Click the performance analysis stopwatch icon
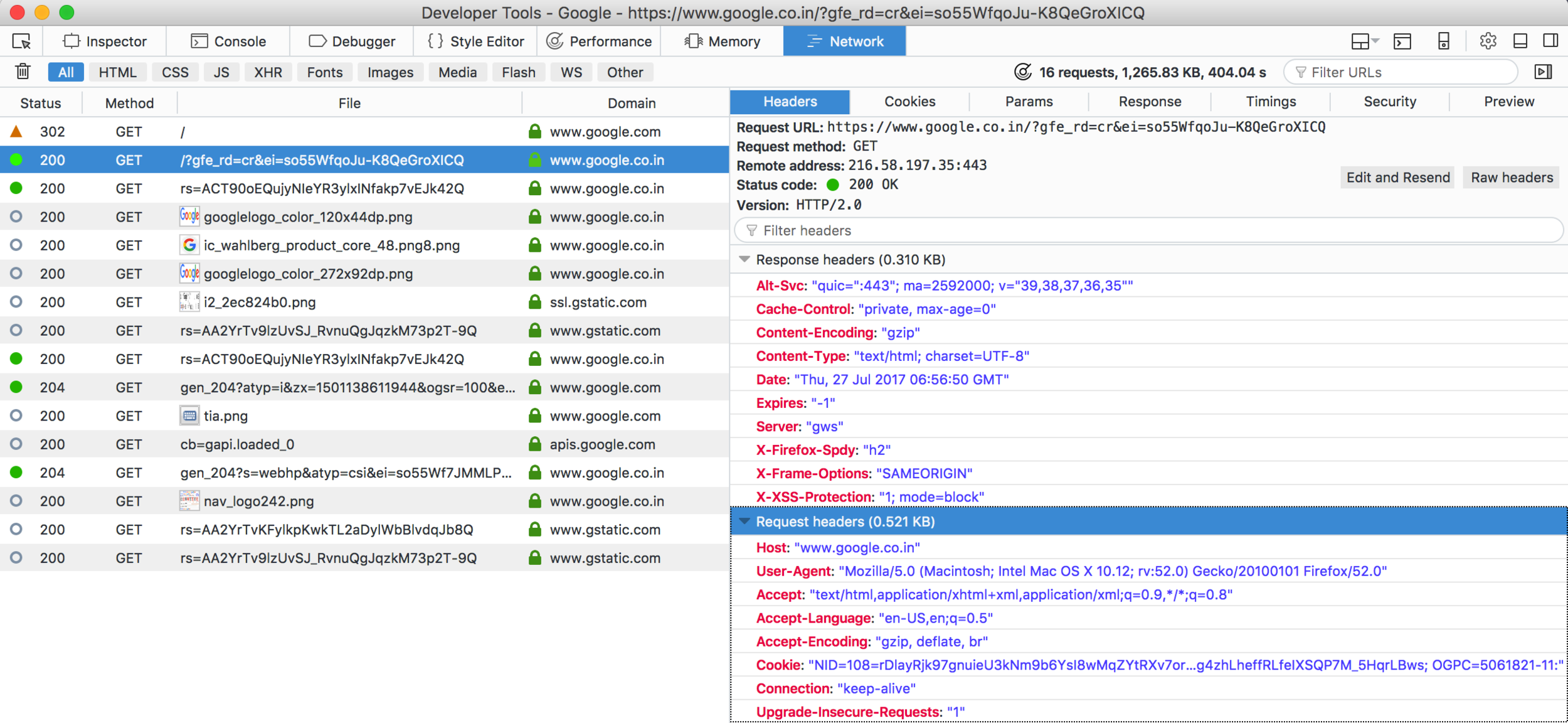 pos(1023,72)
